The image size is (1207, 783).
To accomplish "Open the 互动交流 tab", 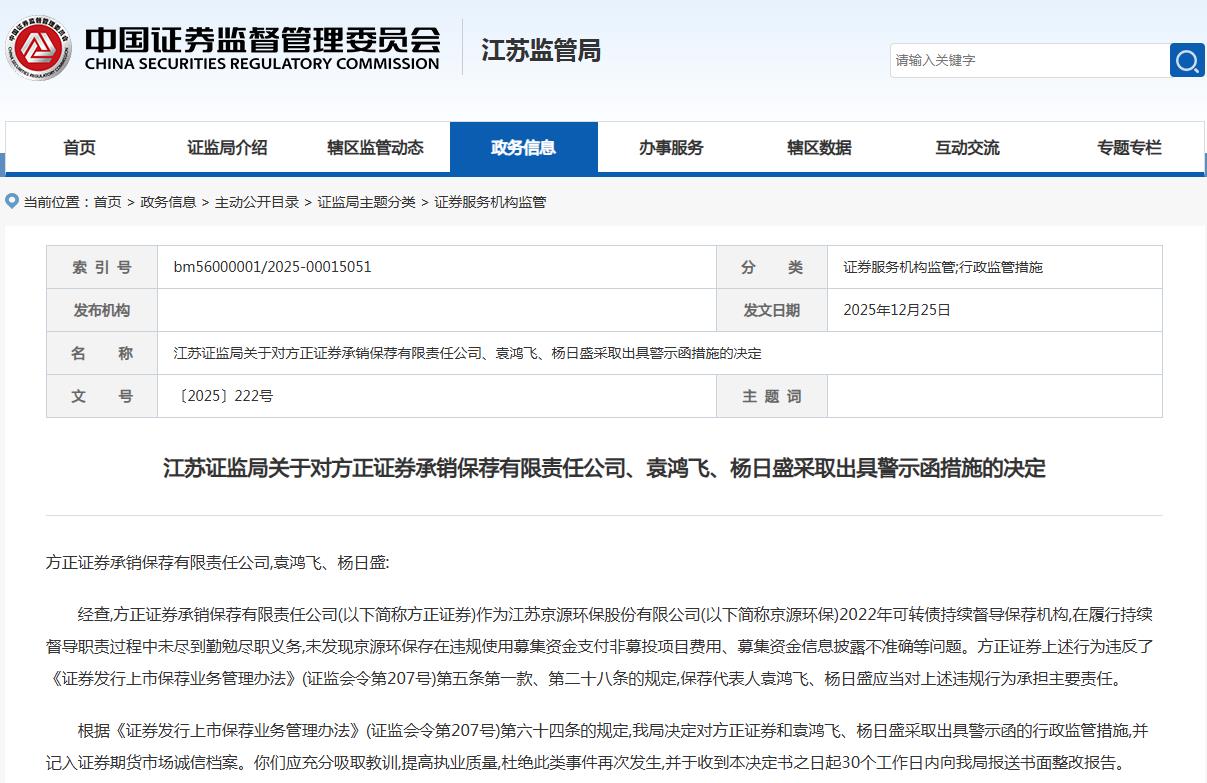I will 967,148.
